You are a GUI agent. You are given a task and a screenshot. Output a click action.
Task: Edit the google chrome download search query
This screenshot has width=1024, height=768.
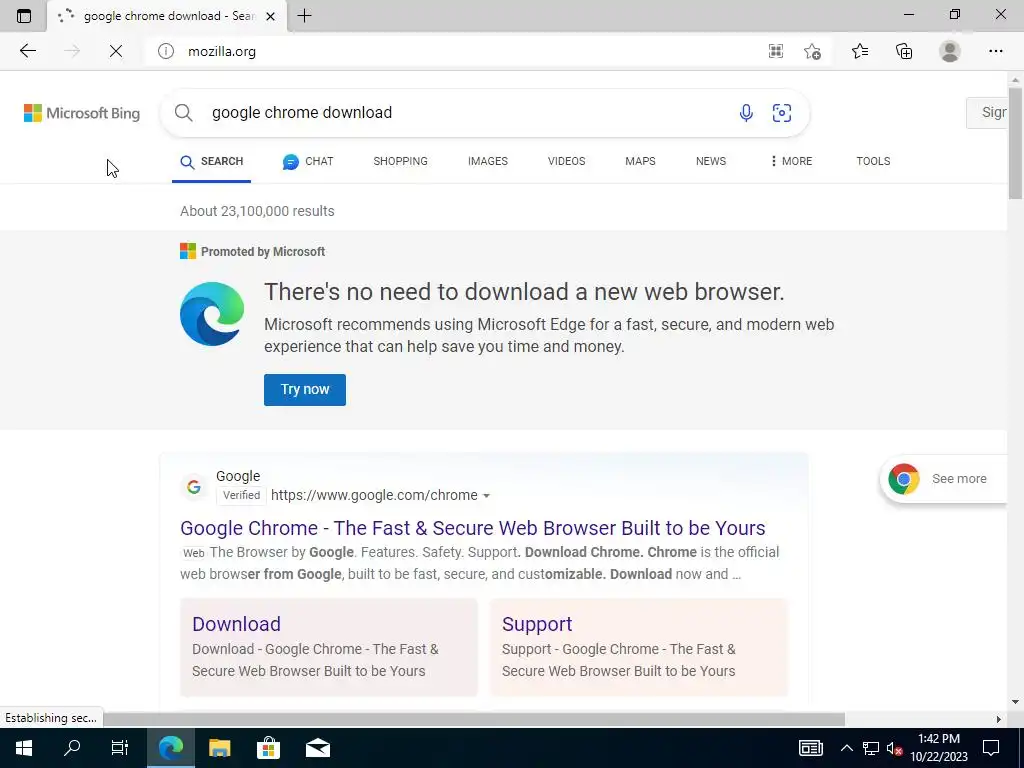coord(302,112)
